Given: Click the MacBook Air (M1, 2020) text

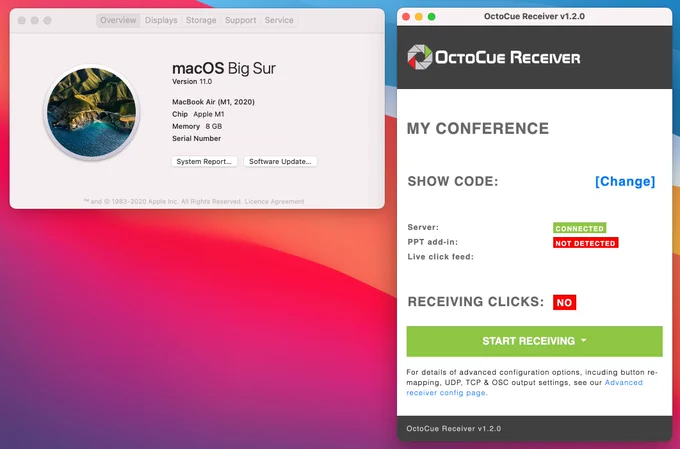Looking at the screenshot, I should click(x=213, y=102).
